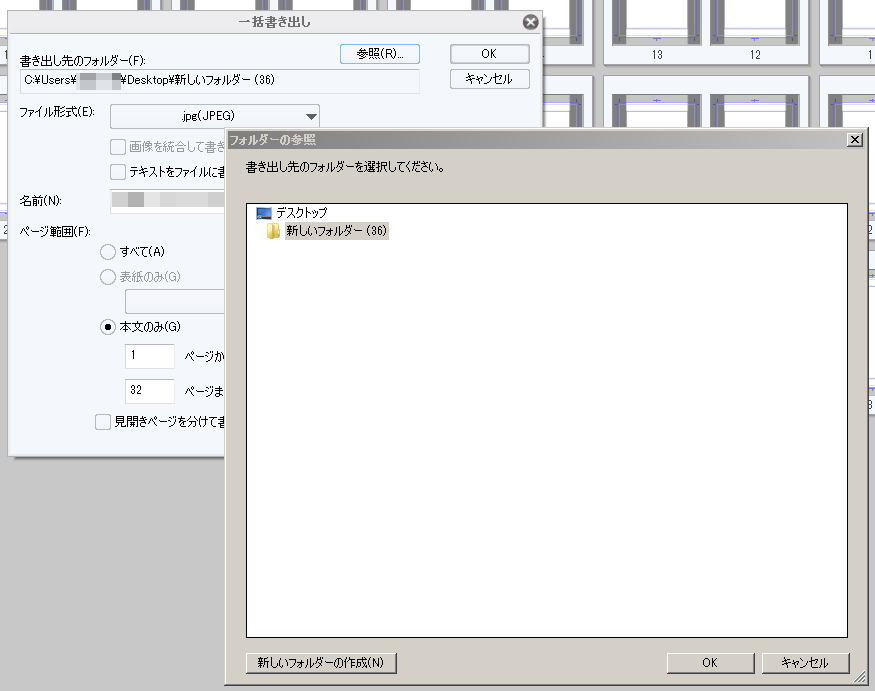
Task: Confirm with OK in 一括書き出し dialog
Action: 489,54
